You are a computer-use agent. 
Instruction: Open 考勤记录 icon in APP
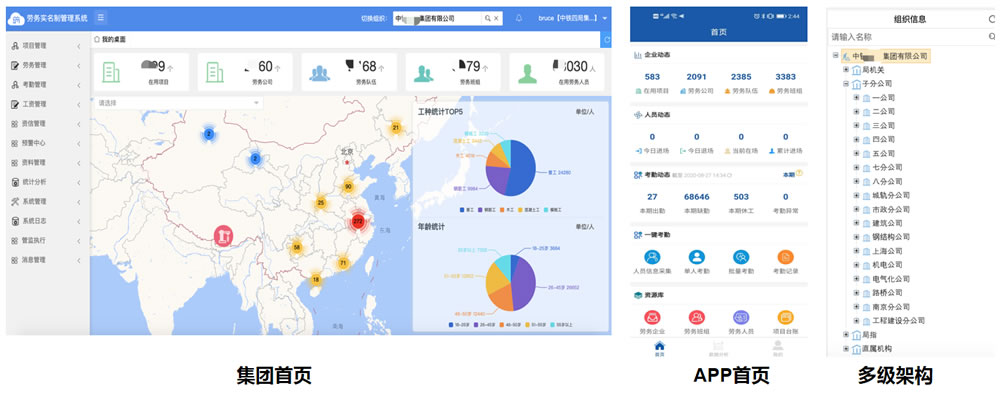point(786,257)
